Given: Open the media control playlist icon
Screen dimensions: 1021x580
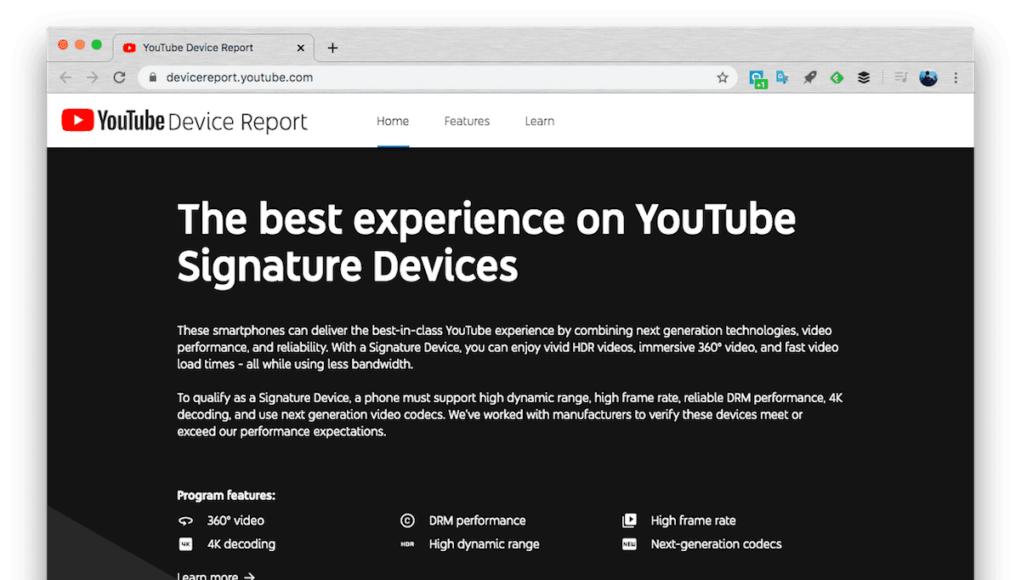Looking at the screenshot, I should [x=901, y=77].
